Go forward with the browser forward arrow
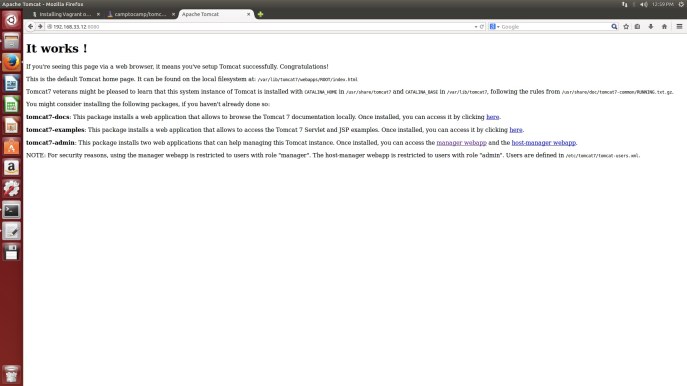Screen dimensions: 687x386 [40, 27]
